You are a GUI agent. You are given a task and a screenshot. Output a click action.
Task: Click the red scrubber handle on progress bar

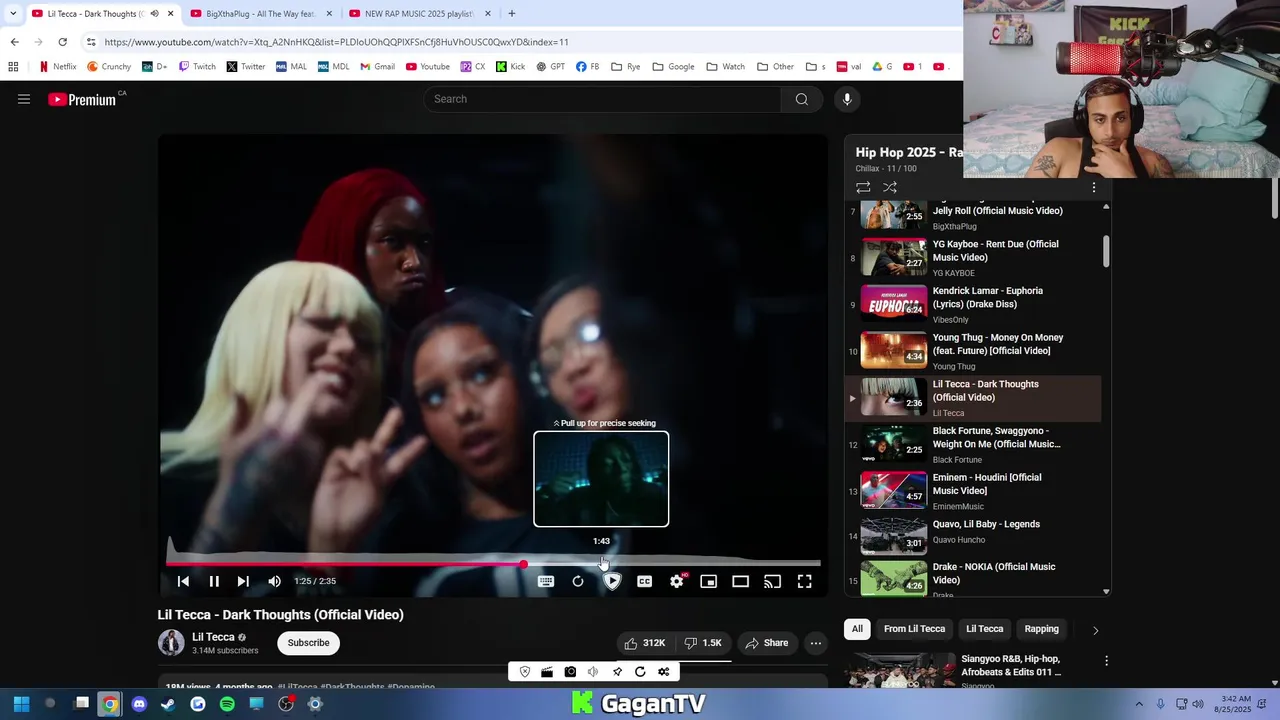coord(523,564)
